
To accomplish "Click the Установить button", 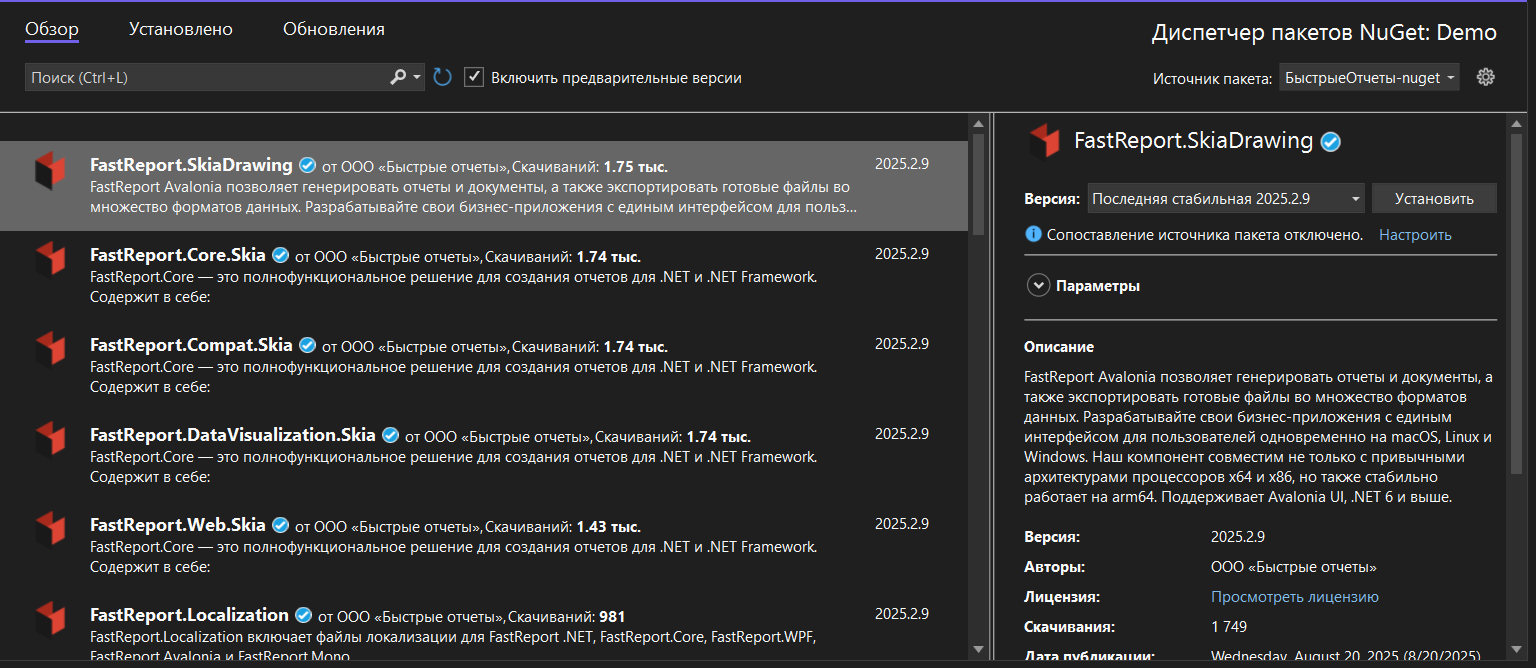I will point(1434,198).
